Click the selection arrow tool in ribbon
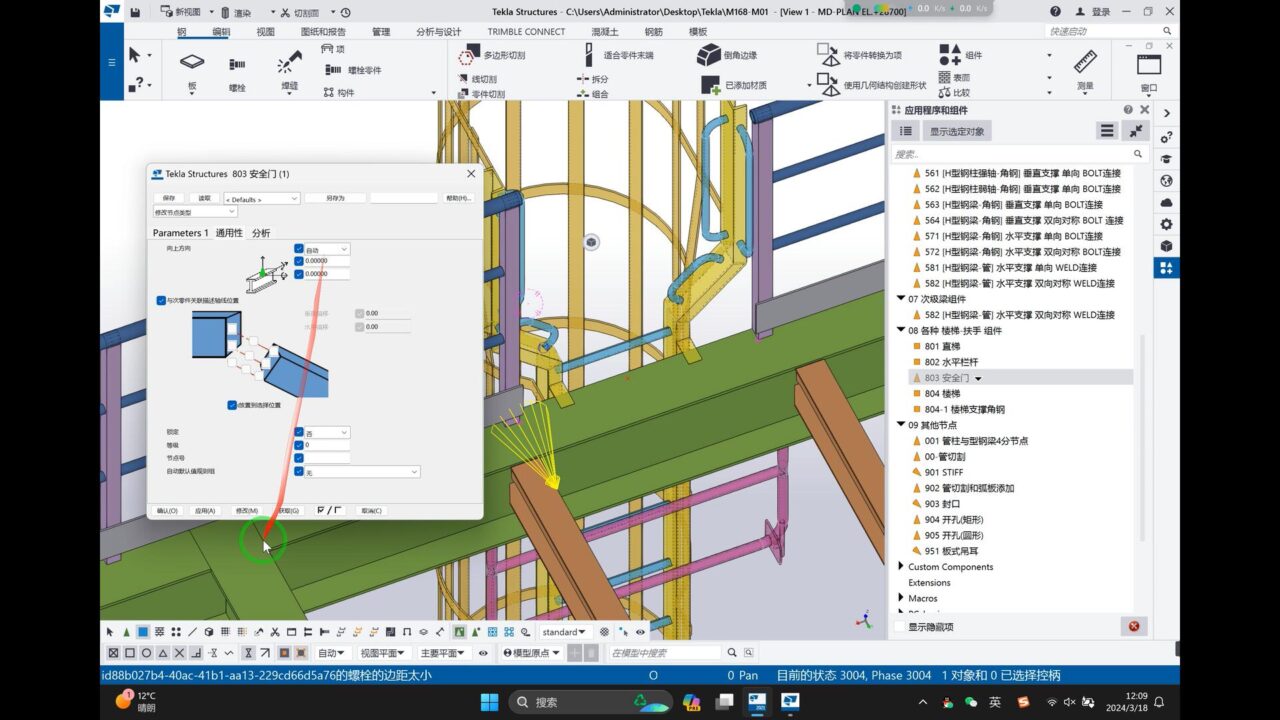Screen dimensions: 1280x720 point(135,54)
